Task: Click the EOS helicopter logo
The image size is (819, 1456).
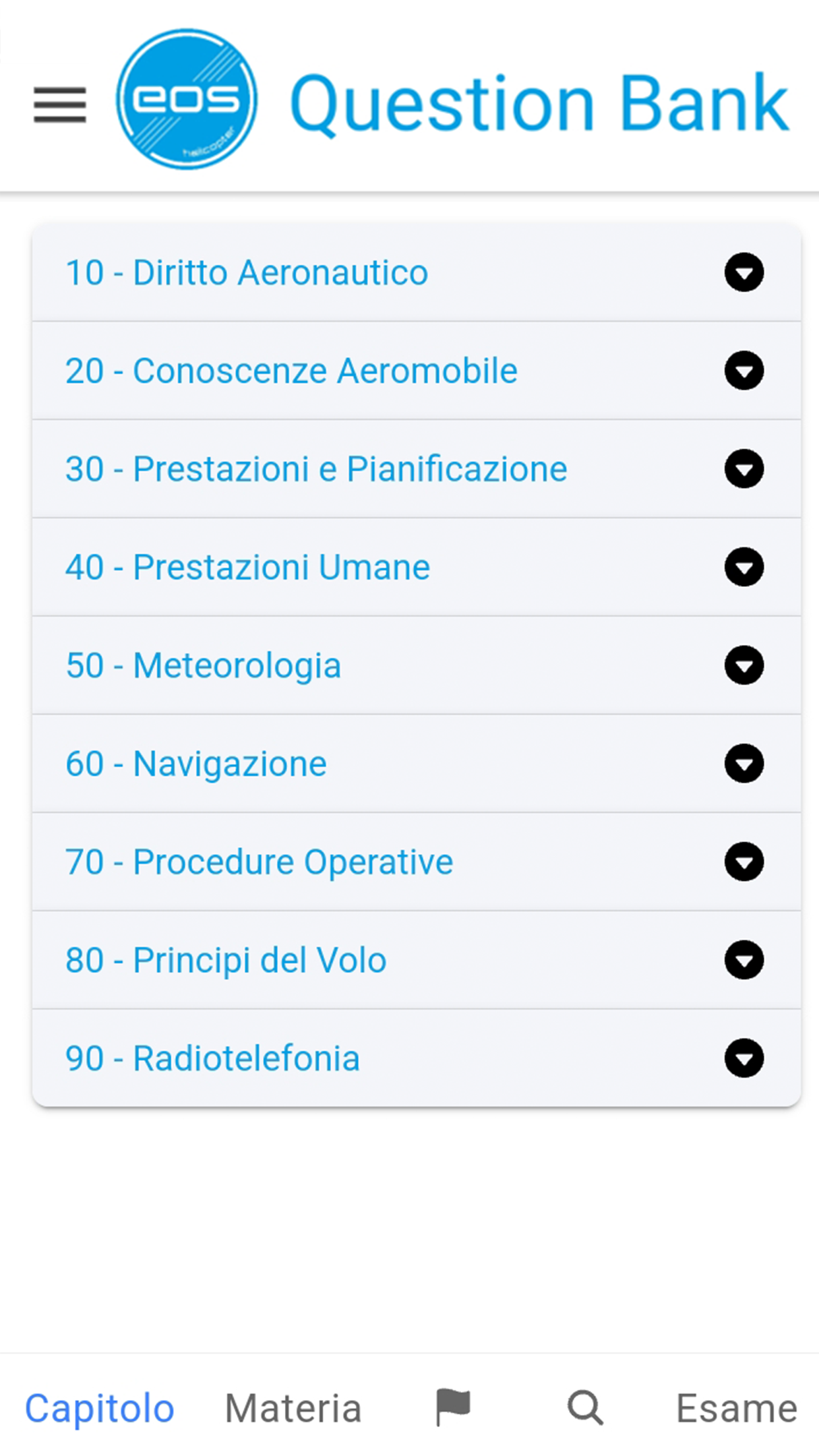Action: [x=187, y=99]
